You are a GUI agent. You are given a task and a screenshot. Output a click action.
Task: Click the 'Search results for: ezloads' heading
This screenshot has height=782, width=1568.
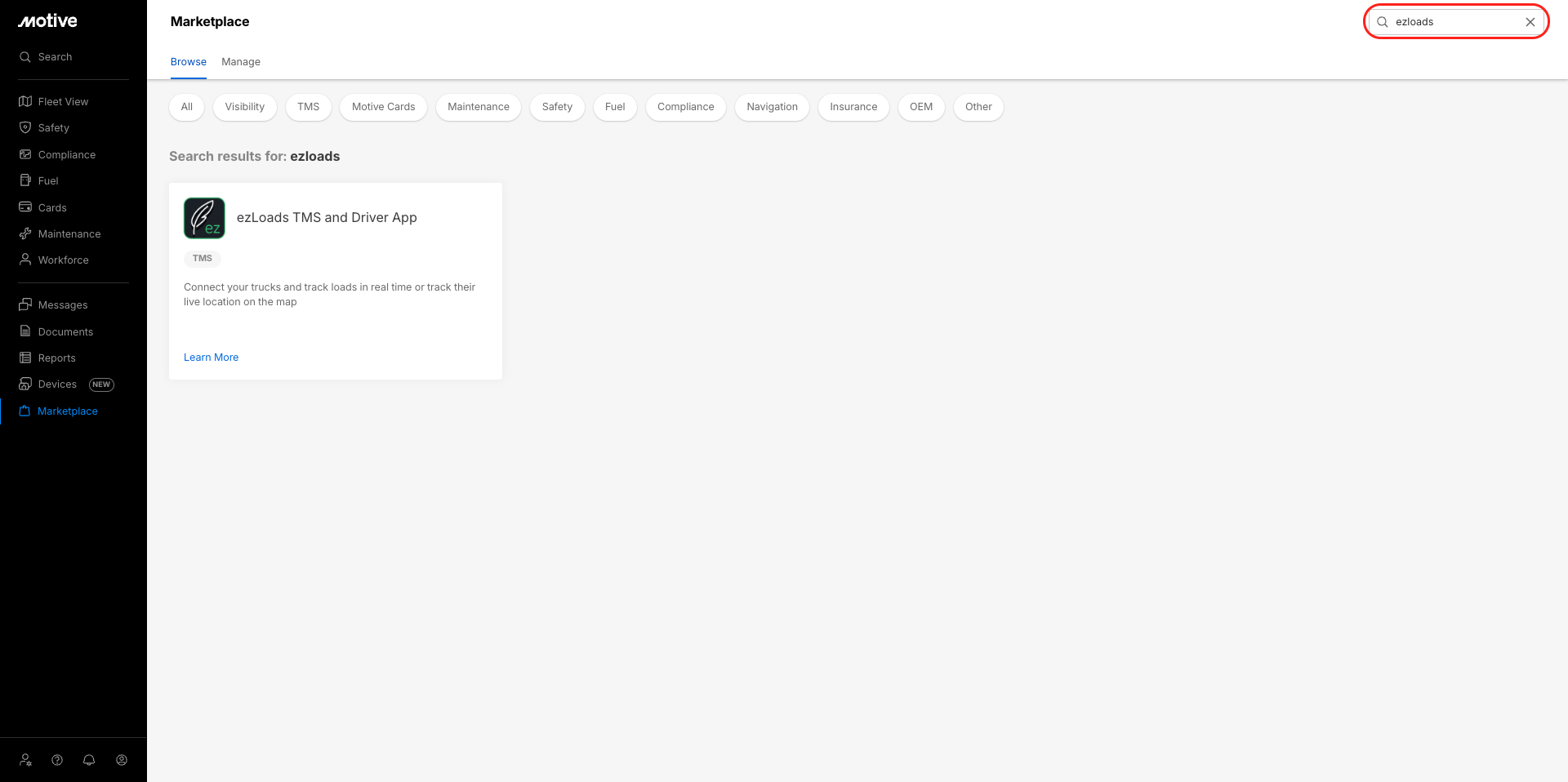[x=255, y=157]
